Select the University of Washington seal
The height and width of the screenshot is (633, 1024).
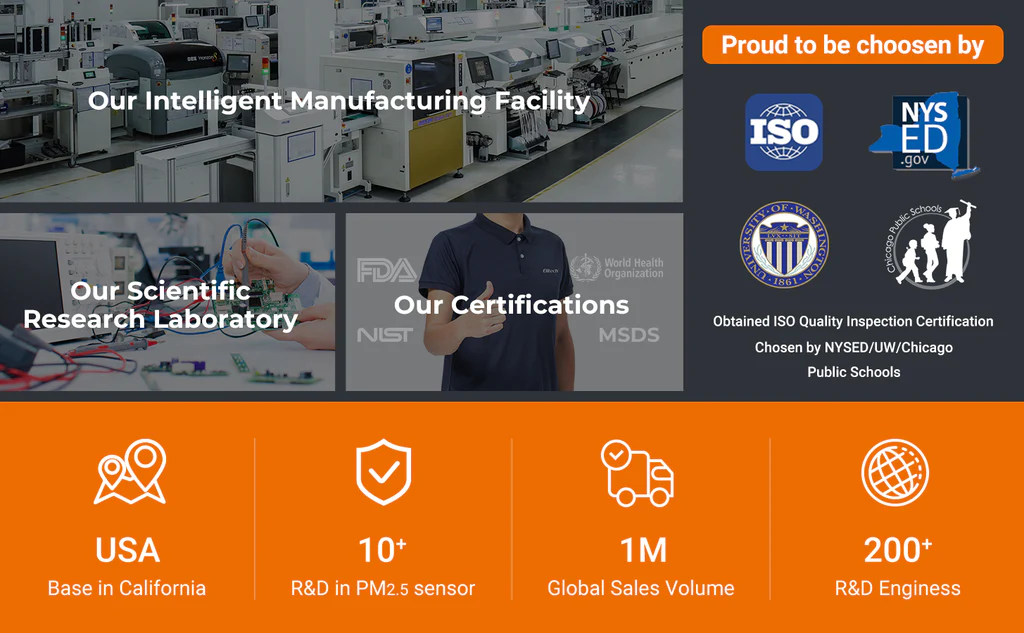pyautogui.click(x=784, y=245)
